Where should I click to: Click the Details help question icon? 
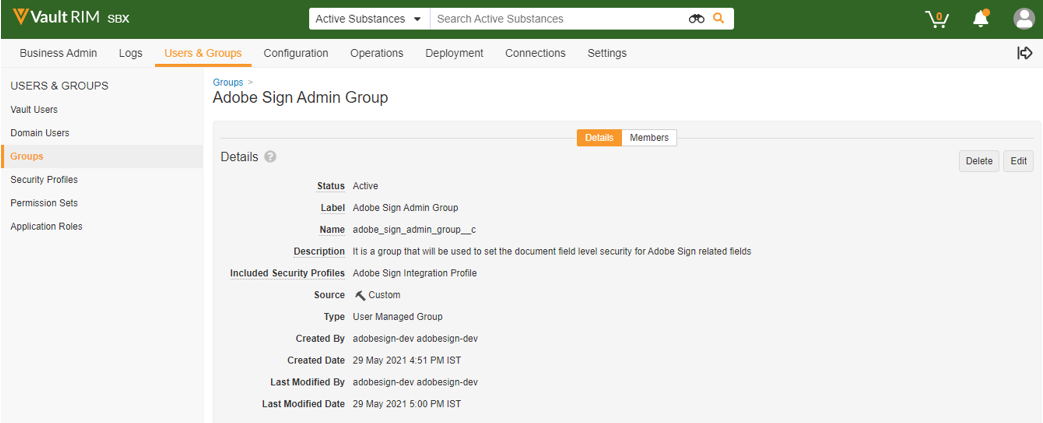coord(270,157)
